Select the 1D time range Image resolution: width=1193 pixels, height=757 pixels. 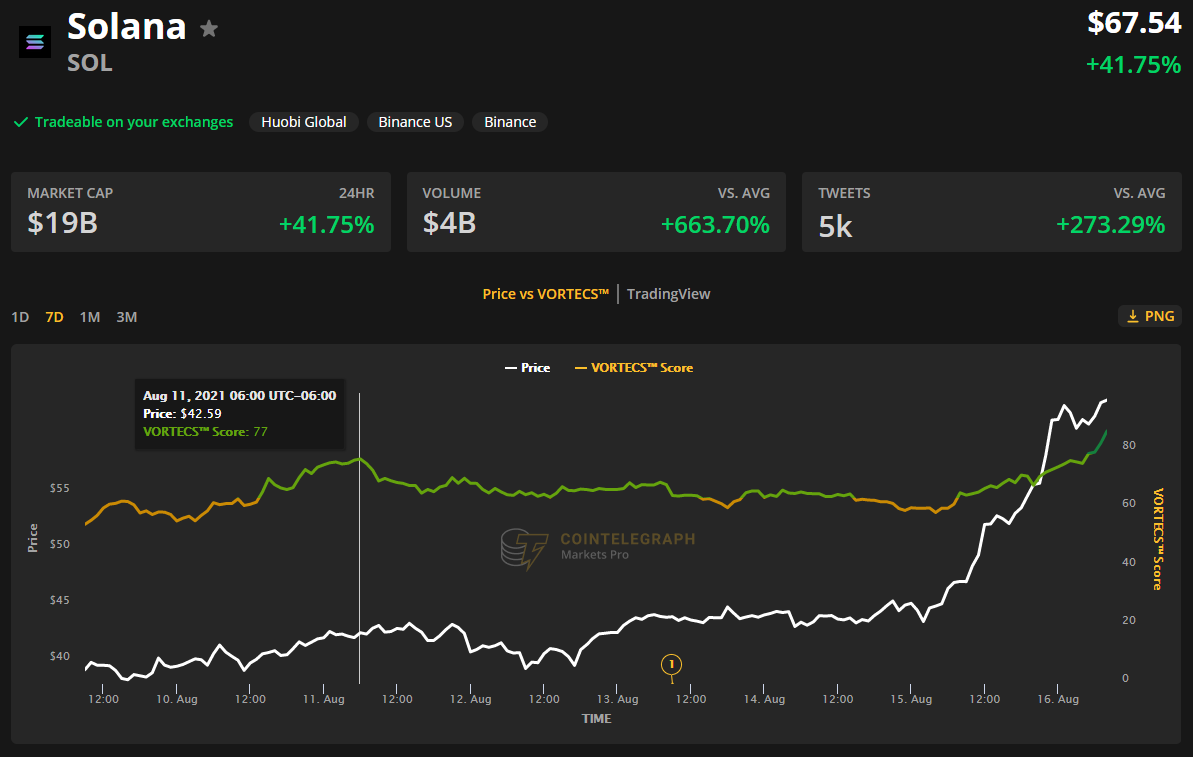[20, 317]
